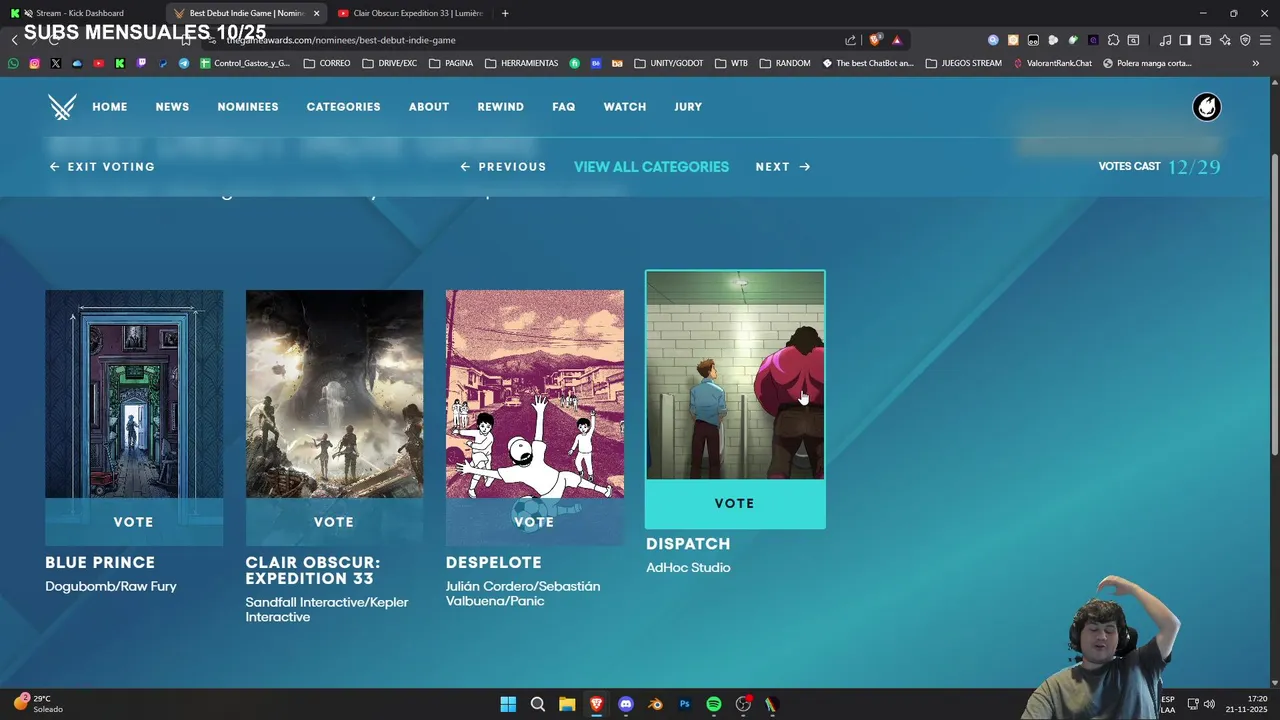Click the weather widget showing 29°C Soleado
The image size is (1280, 720).
tap(38, 704)
